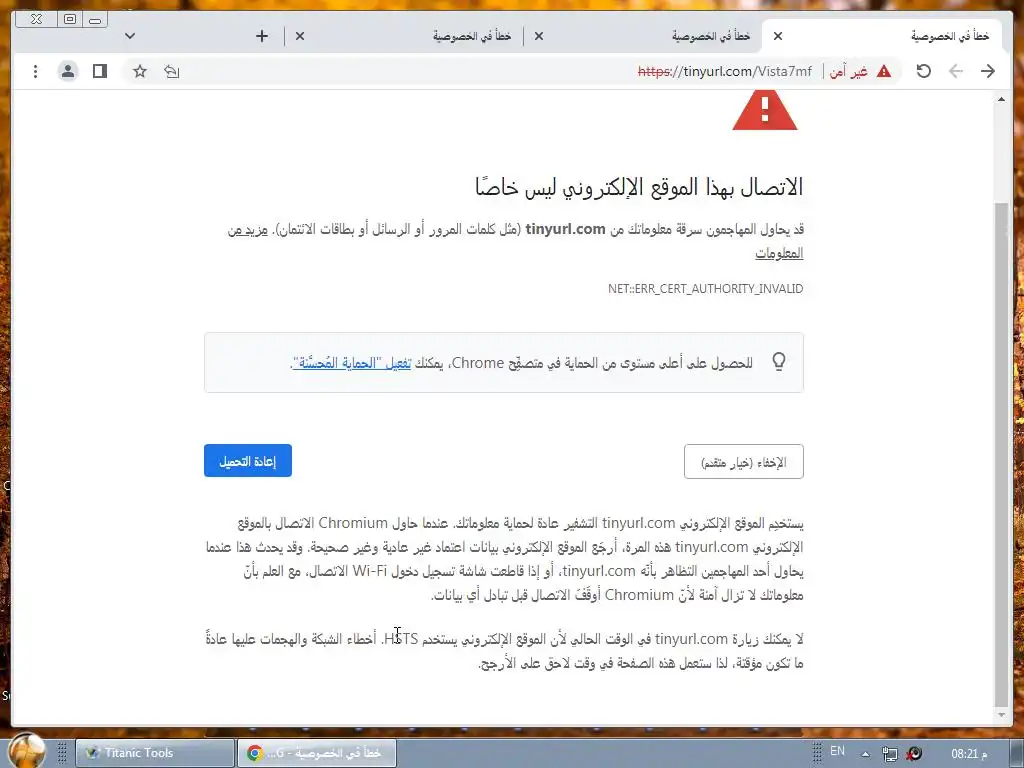Click the window maximize button
The height and width of the screenshot is (768, 1024).
coord(69,20)
